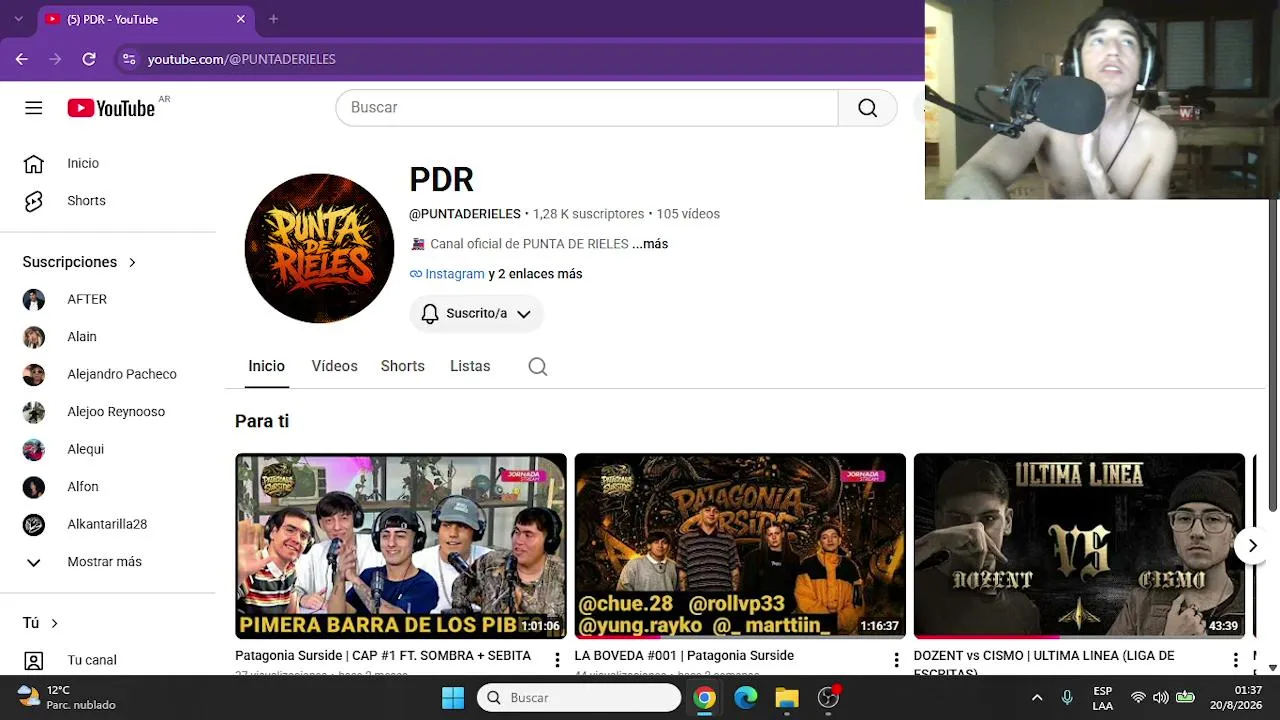Click the search magnifier button
The height and width of the screenshot is (720, 1280).
tap(867, 108)
